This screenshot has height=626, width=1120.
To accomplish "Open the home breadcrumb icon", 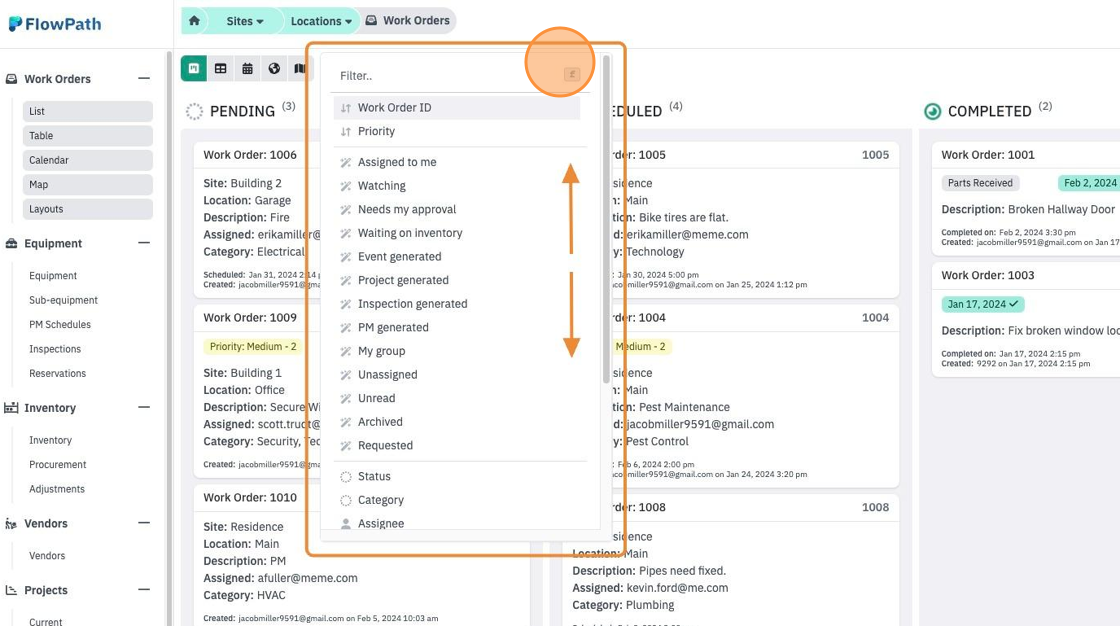I will tap(194, 21).
